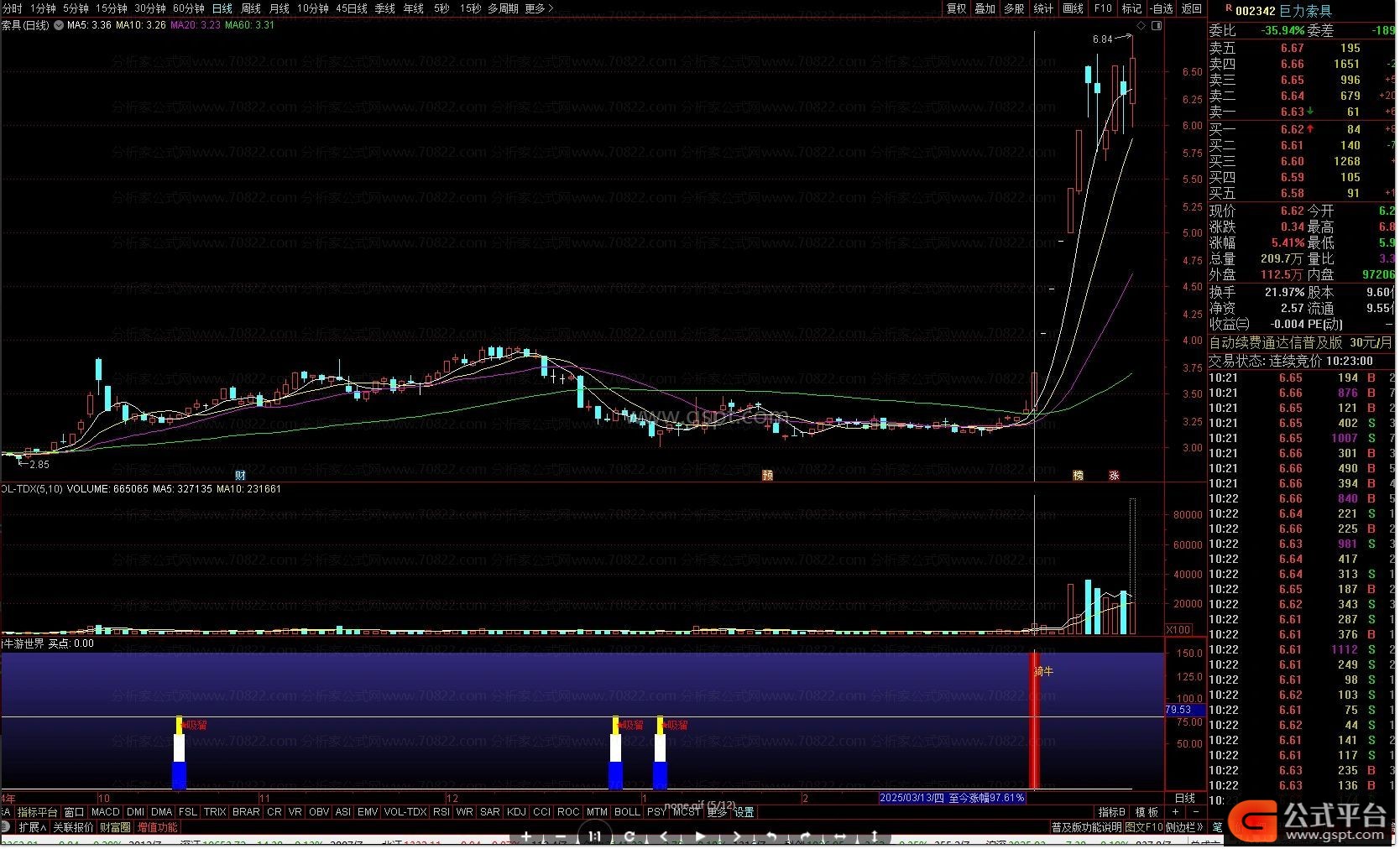Click the zoom-out minus icon in image viewer controls

(x=561, y=836)
